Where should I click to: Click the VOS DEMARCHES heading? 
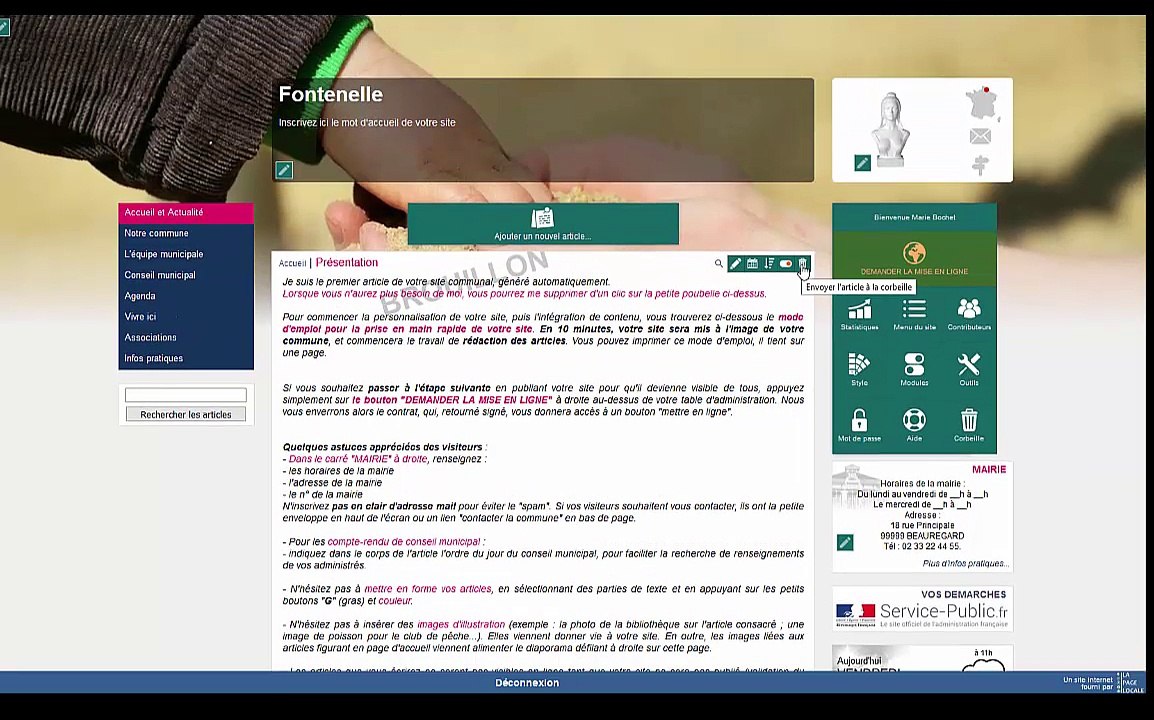pos(963,594)
